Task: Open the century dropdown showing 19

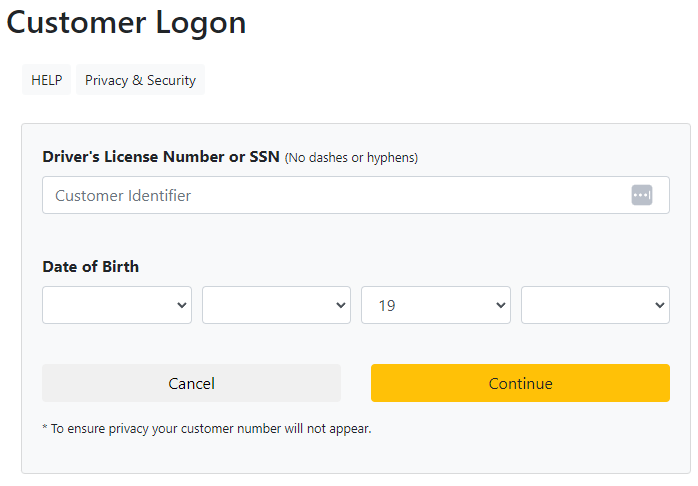Action: click(x=436, y=305)
